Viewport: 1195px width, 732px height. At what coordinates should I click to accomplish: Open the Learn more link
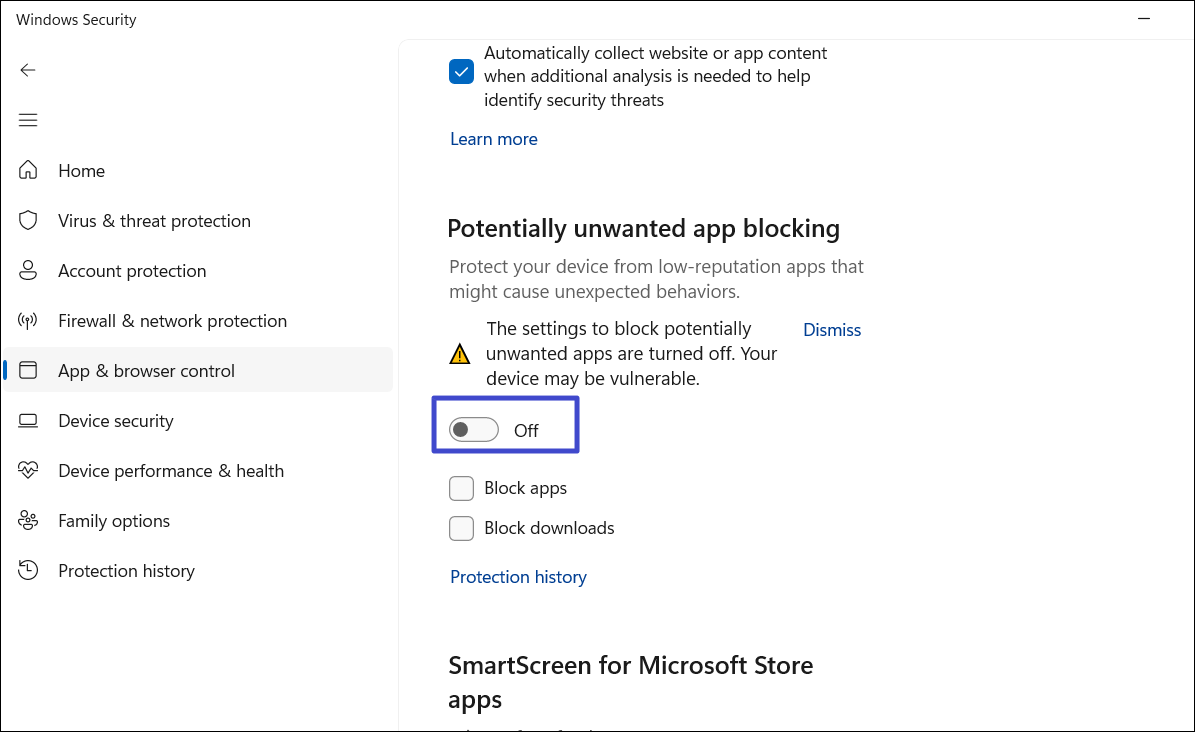(494, 139)
